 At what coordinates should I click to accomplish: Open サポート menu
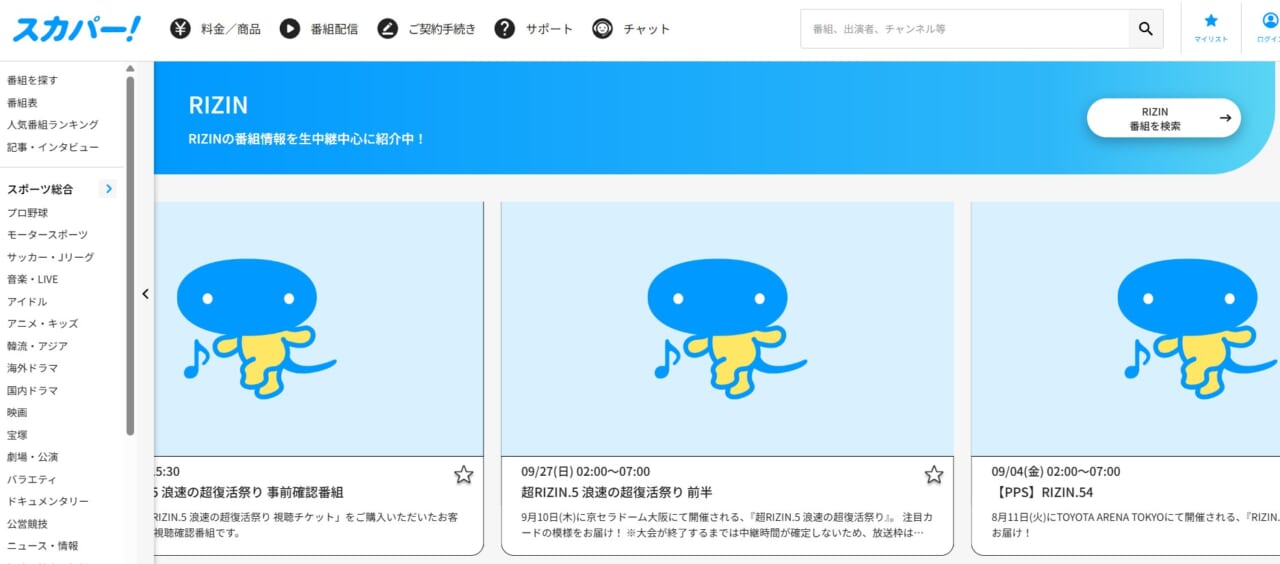[550, 29]
